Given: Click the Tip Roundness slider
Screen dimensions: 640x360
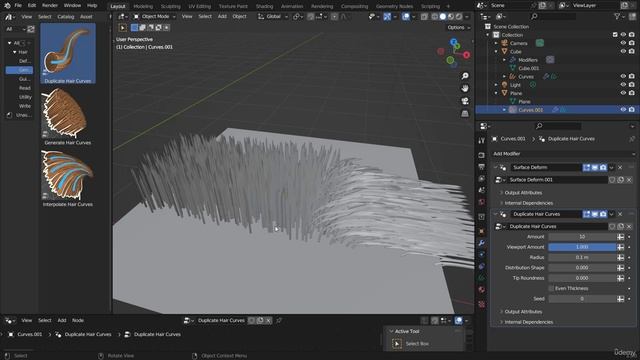Looking at the screenshot, I should (x=582, y=278).
